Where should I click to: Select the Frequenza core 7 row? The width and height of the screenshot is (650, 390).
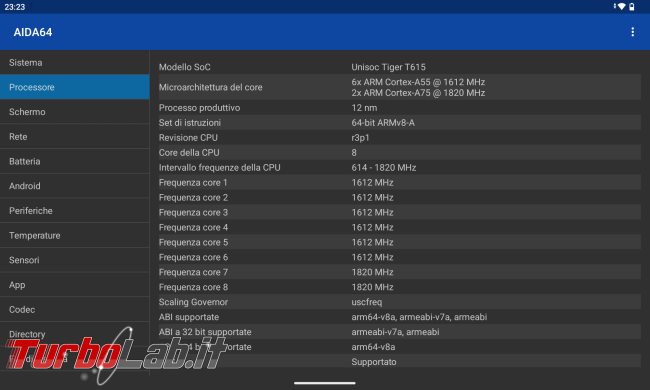400,272
